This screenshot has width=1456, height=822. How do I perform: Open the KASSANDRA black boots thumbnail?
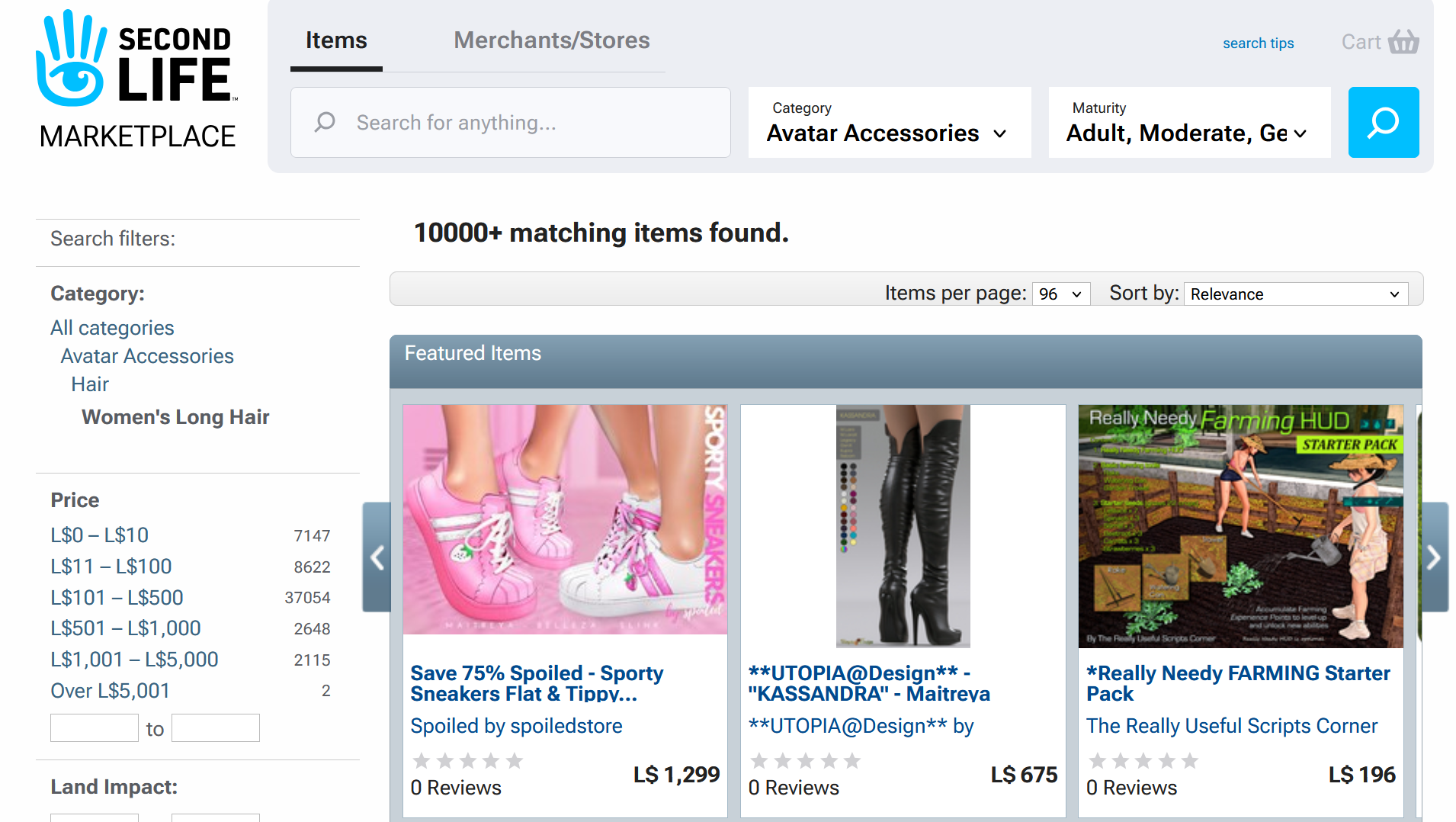pos(903,526)
